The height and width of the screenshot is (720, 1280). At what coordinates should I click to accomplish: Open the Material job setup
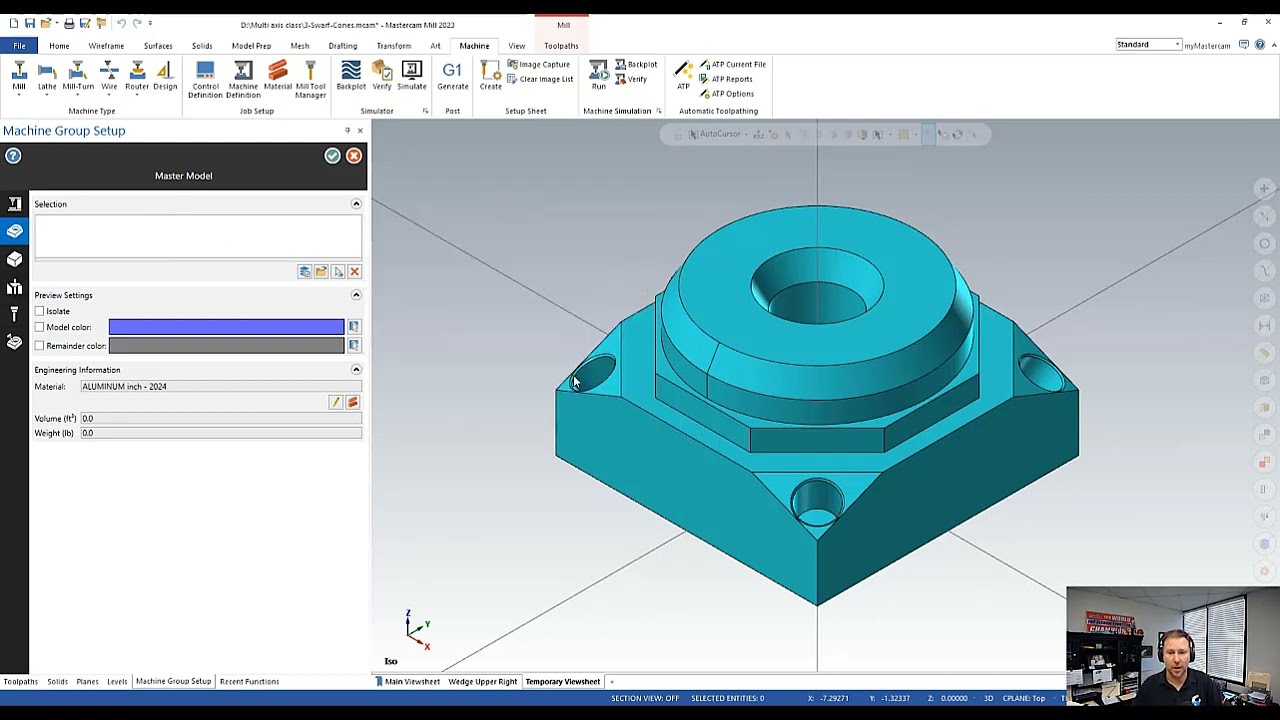click(x=278, y=76)
